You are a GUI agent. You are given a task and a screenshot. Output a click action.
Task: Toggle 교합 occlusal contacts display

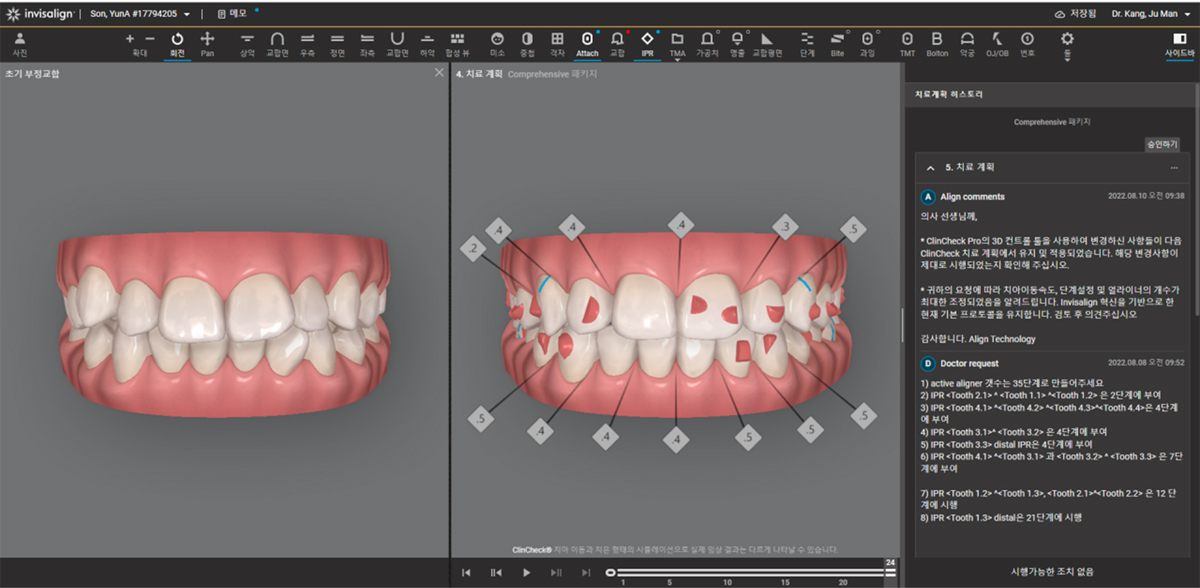tap(617, 43)
